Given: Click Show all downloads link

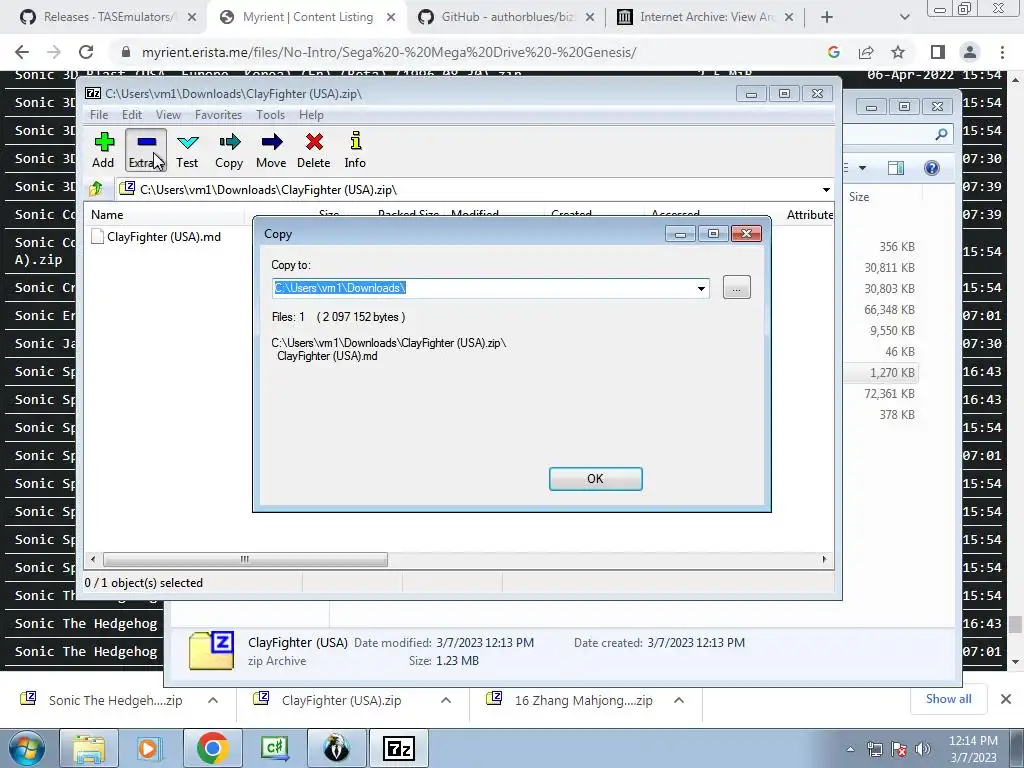Looking at the screenshot, I should (948, 699).
